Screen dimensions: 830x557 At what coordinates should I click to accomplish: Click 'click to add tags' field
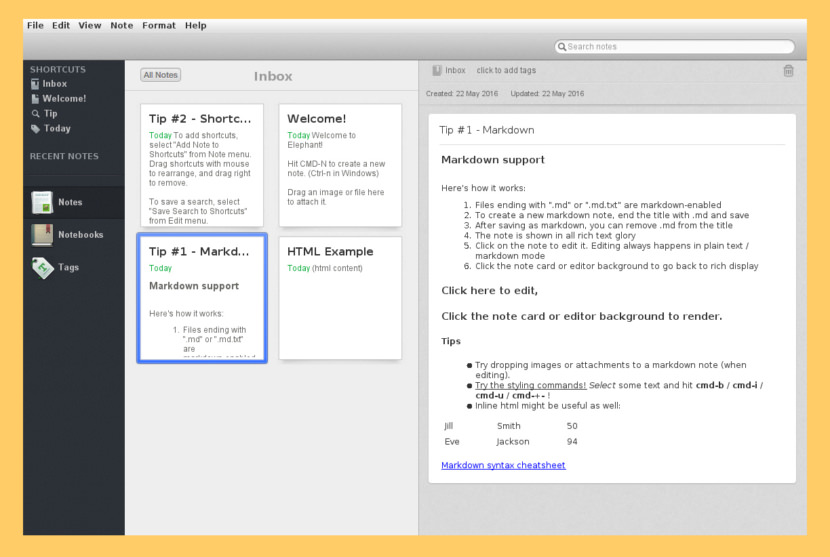[x=506, y=71]
